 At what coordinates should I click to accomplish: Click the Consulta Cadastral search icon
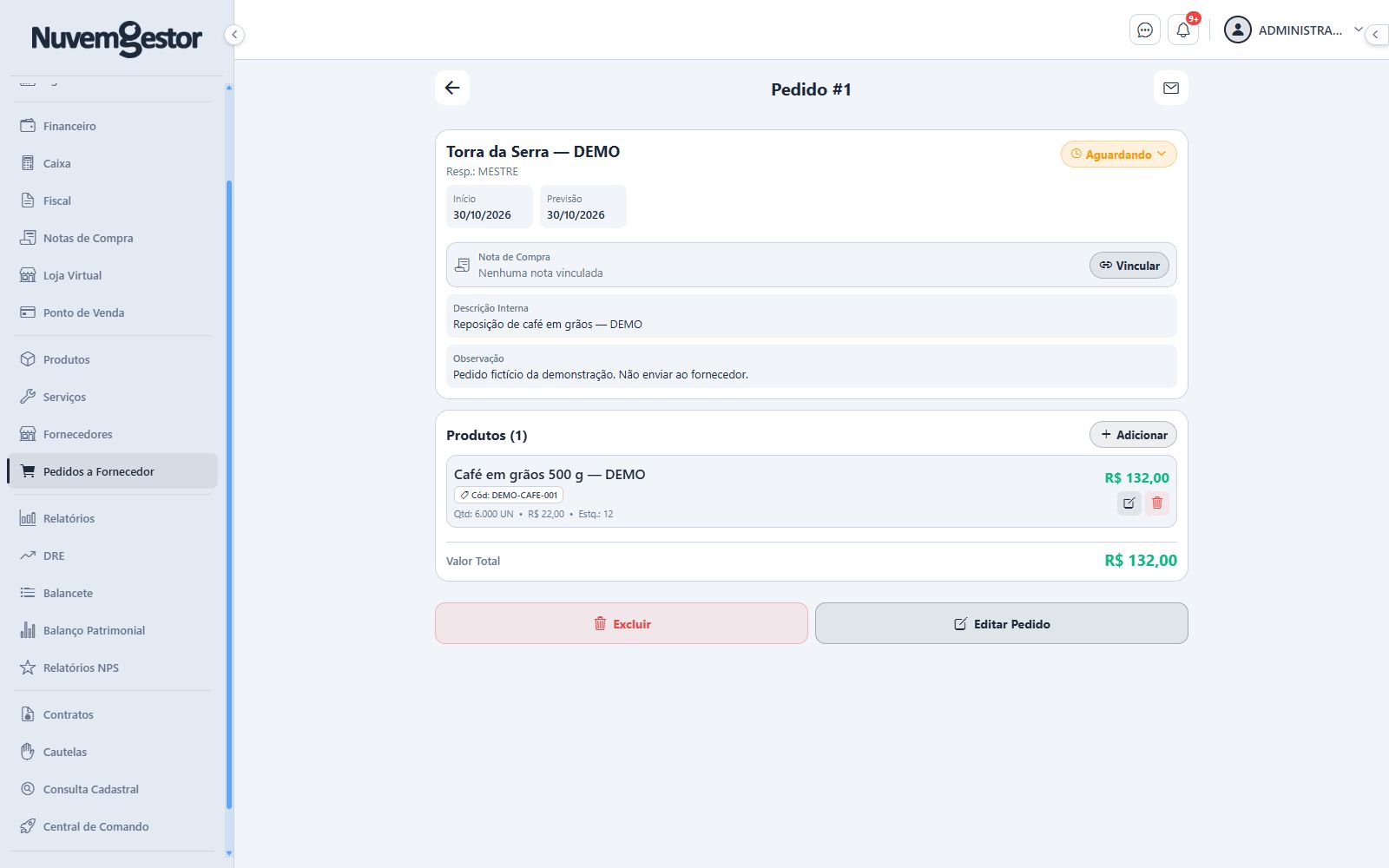[28, 789]
